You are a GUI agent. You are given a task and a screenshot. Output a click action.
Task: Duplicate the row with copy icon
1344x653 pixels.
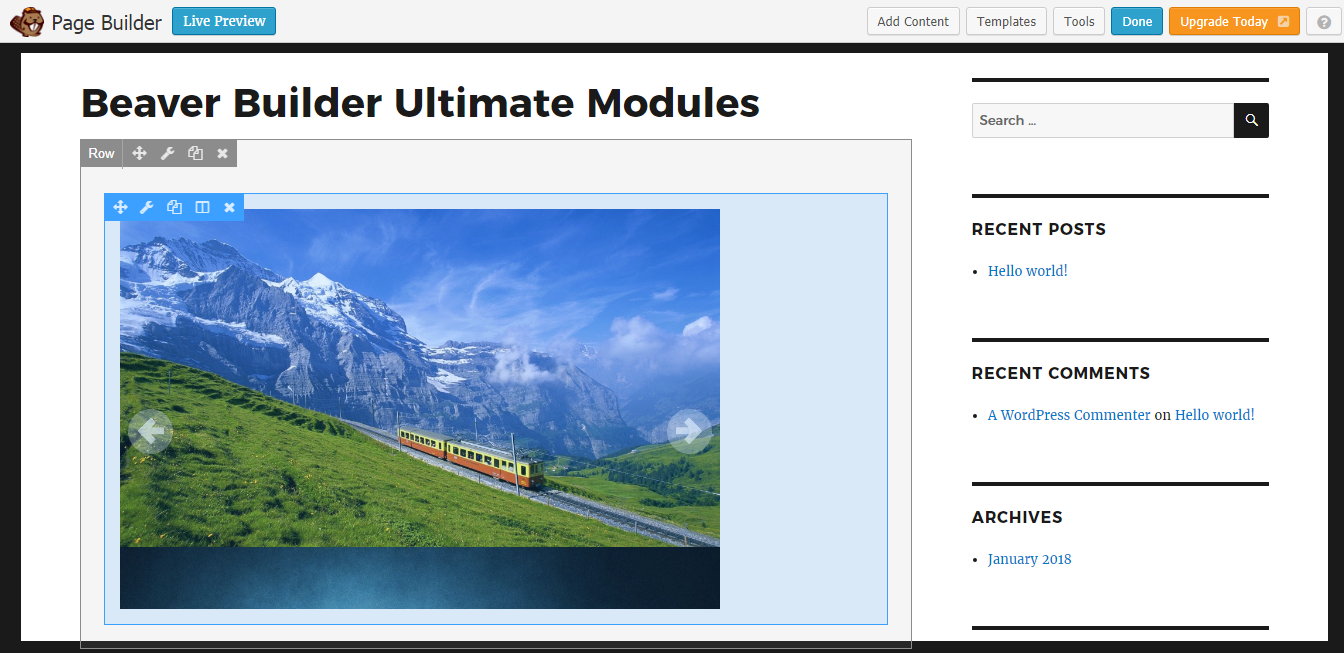195,153
